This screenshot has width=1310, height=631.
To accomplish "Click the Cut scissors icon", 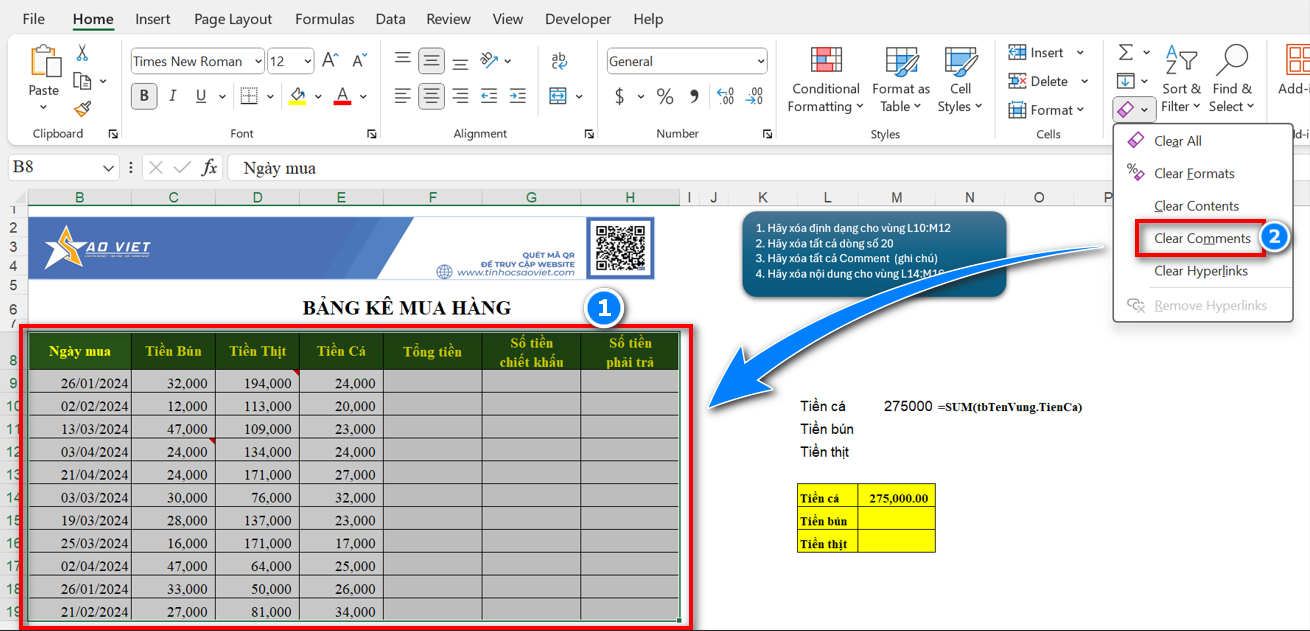I will pyautogui.click(x=83, y=53).
